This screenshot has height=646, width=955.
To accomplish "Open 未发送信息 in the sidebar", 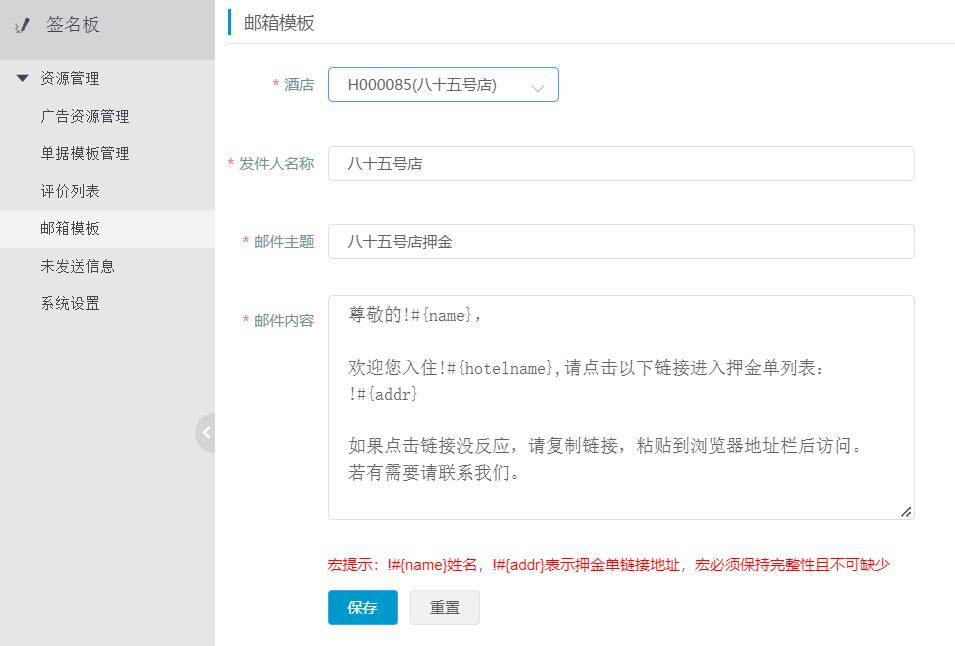I will coord(77,266).
